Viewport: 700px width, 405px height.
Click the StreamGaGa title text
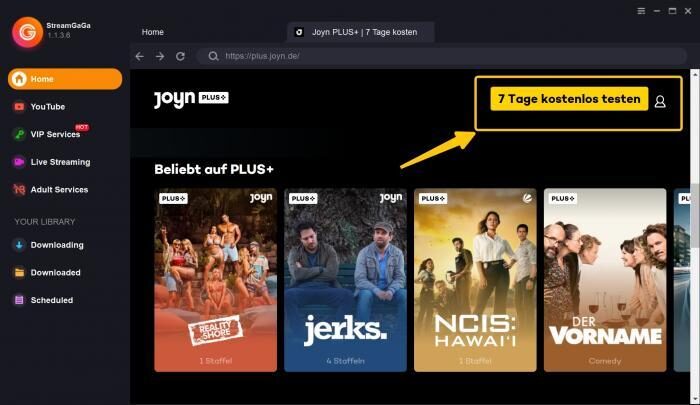[68, 25]
